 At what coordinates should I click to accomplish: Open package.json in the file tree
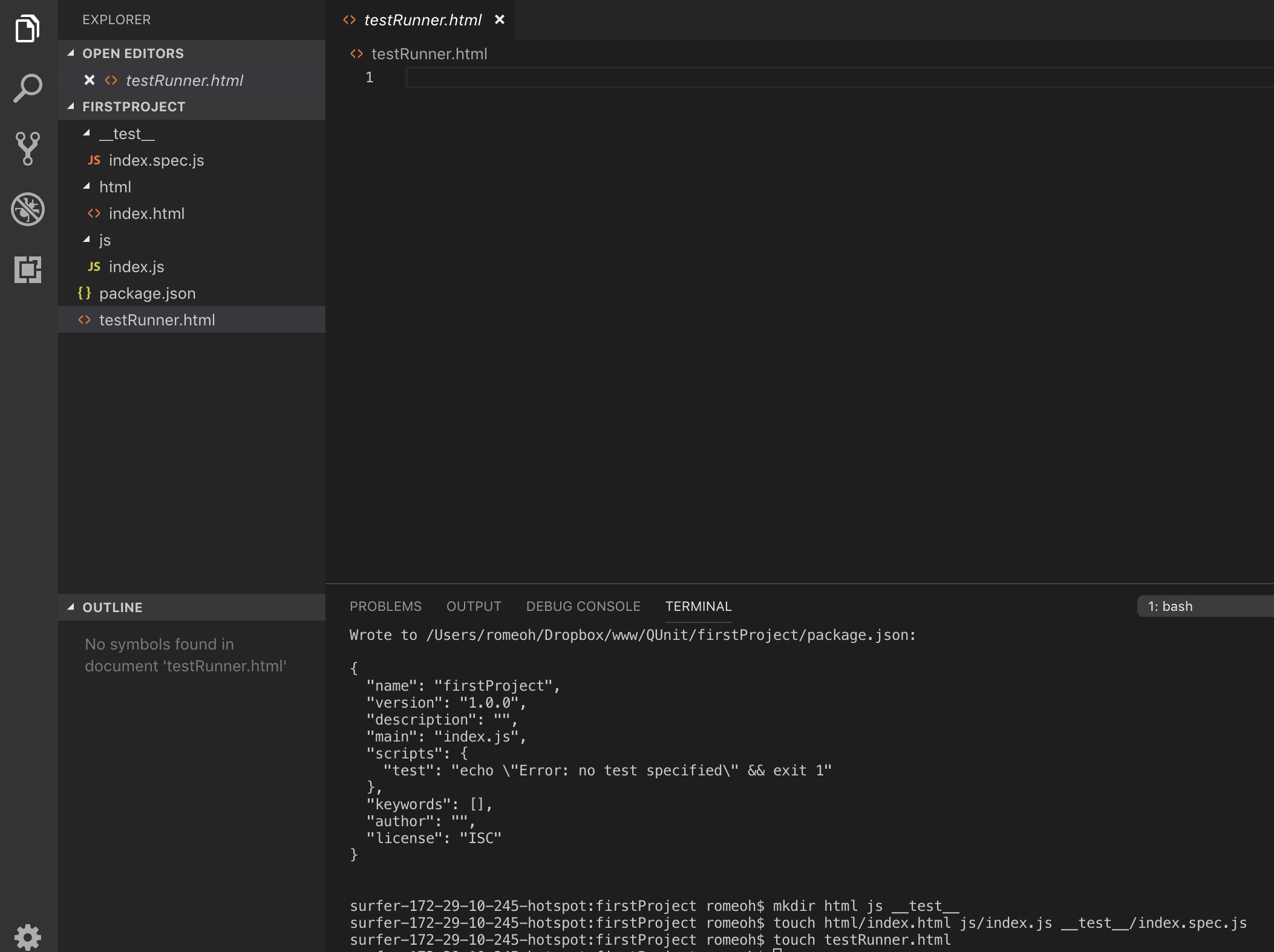coord(147,293)
